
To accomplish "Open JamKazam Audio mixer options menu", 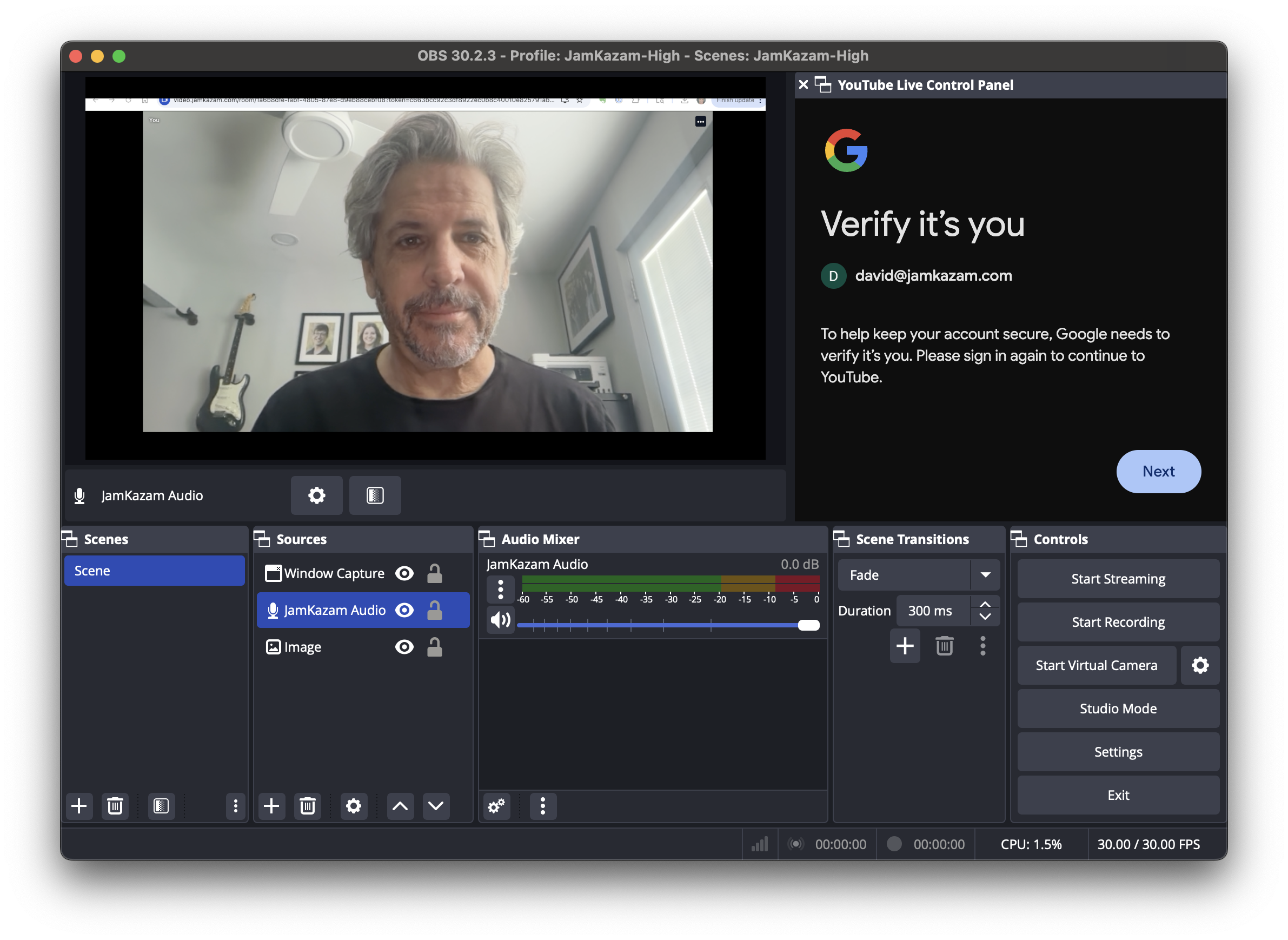I will 500,590.
